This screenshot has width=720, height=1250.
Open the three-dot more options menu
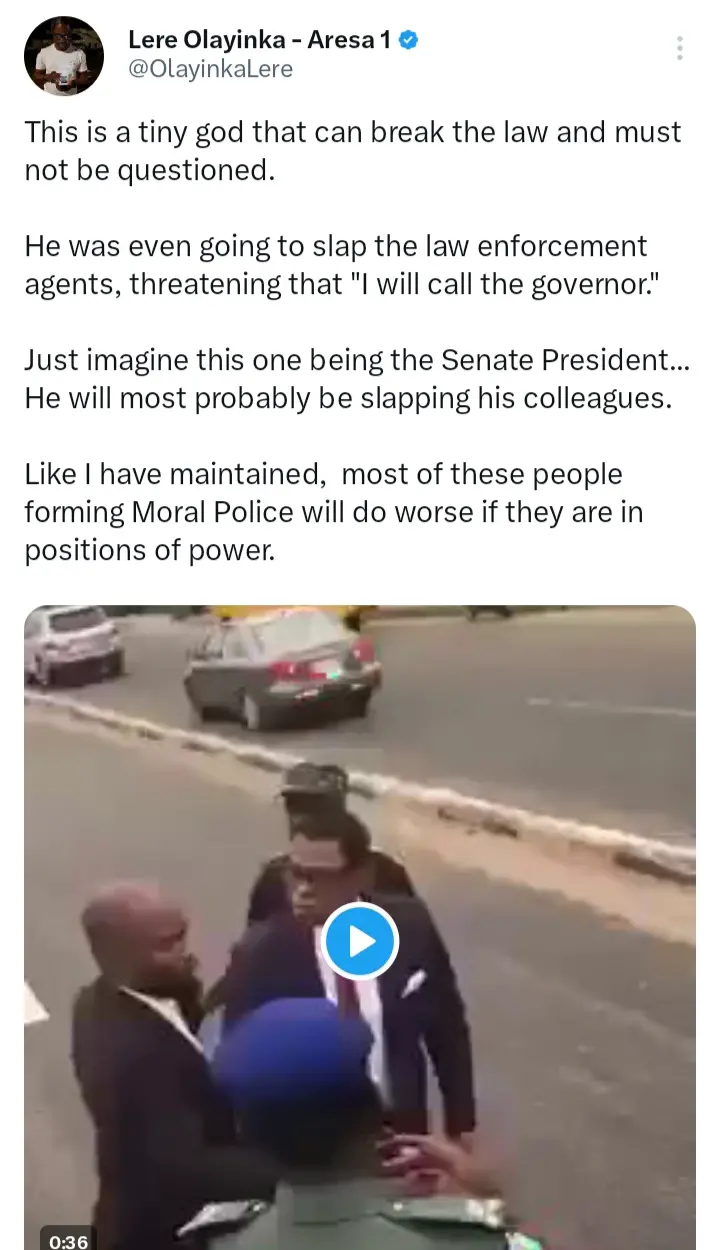pos(680,48)
